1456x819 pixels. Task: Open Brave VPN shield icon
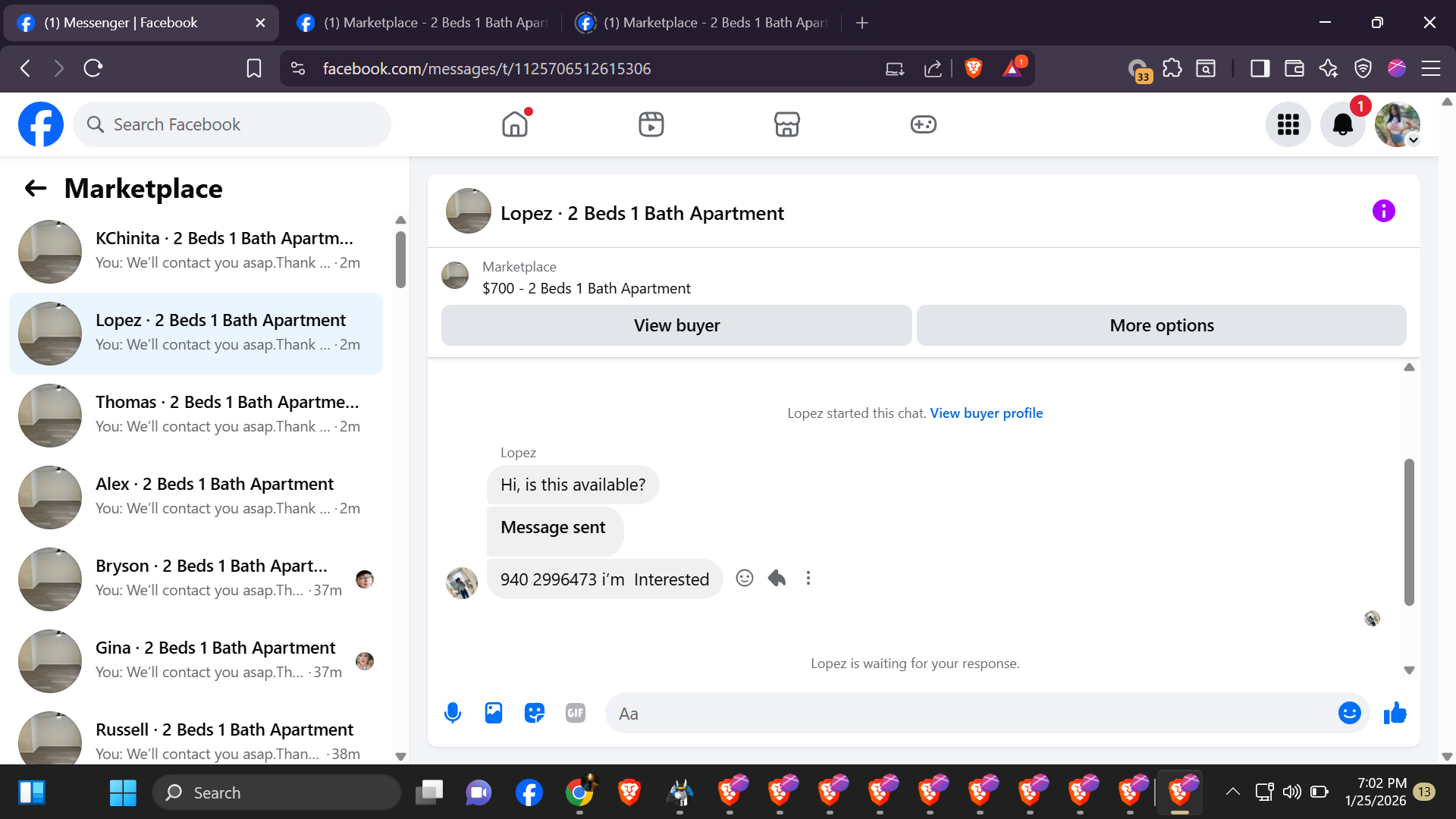pyautogui.click(x=1363, y=69)
